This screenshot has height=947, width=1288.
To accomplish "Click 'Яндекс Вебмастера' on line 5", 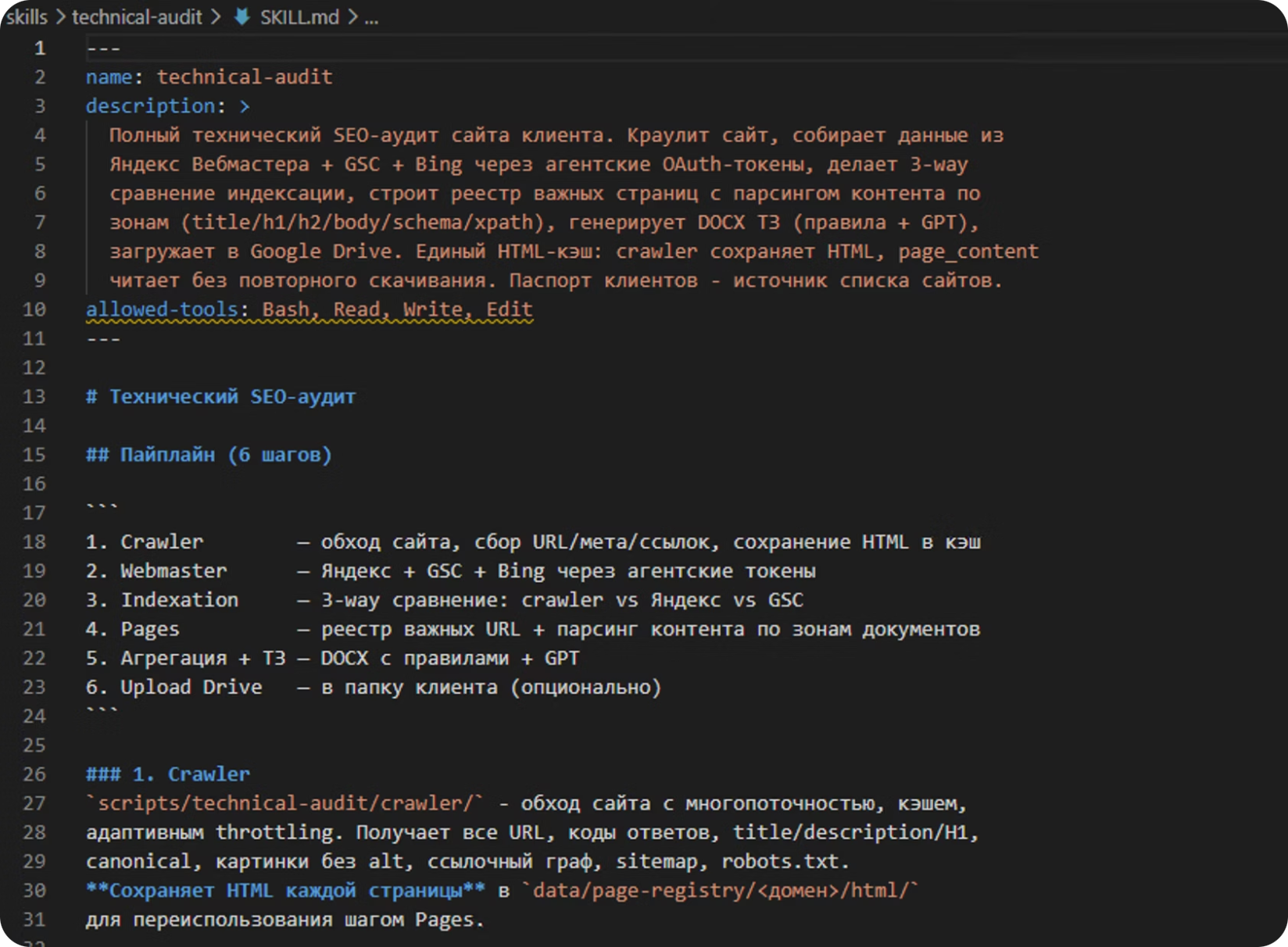I will point(209,164).
